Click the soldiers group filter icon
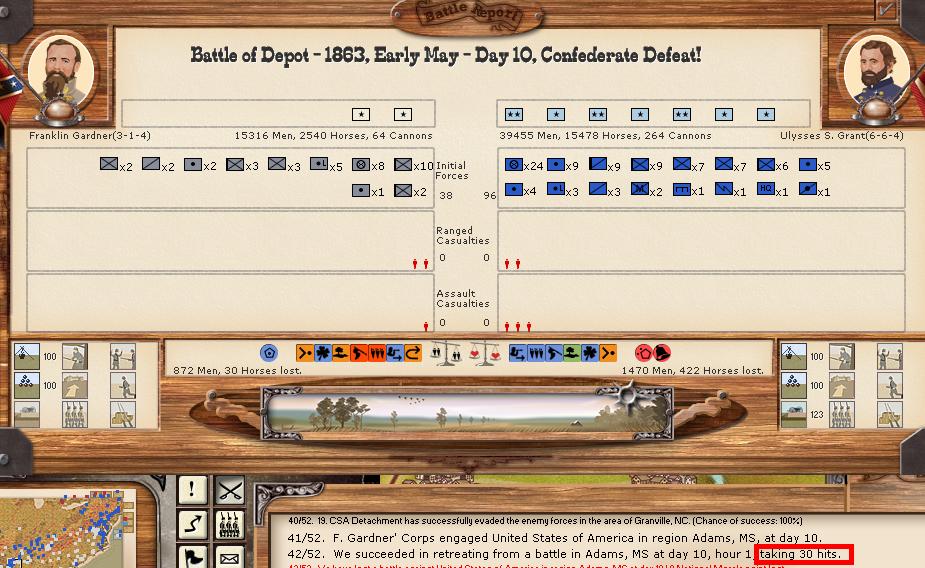 click(x=231, y=523)
